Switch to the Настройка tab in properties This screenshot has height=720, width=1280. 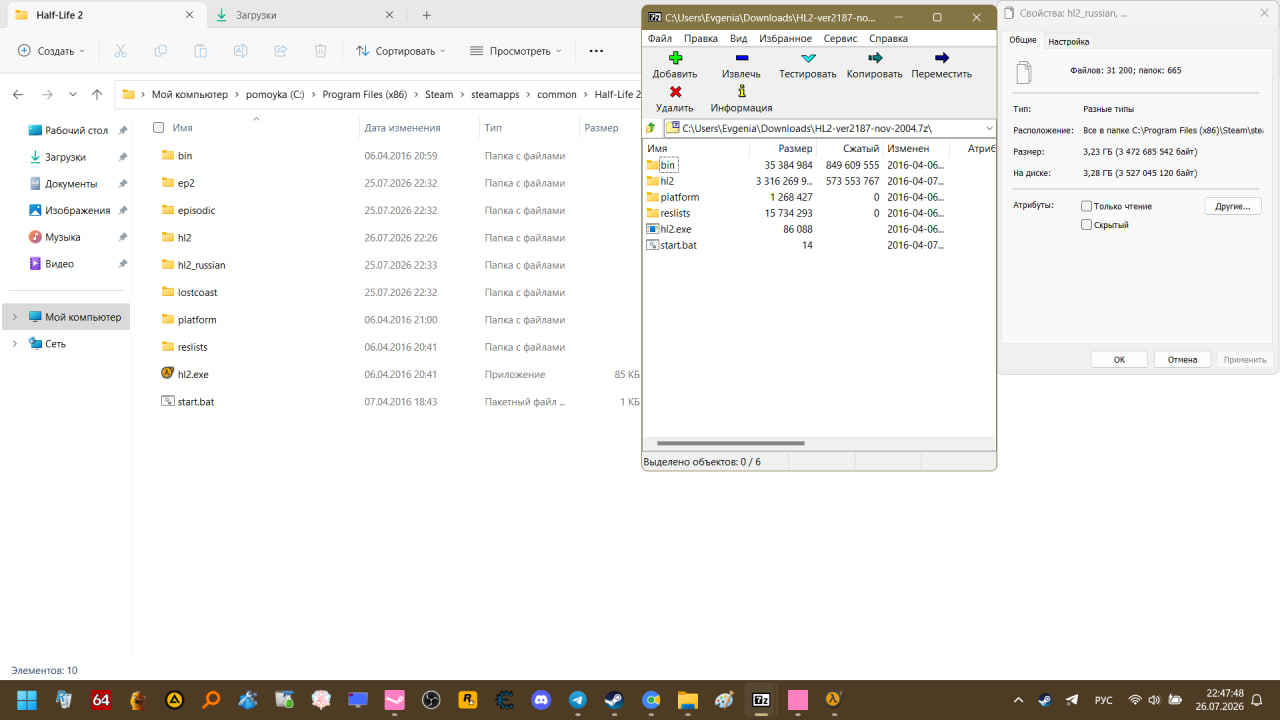tap(1069, 41)
